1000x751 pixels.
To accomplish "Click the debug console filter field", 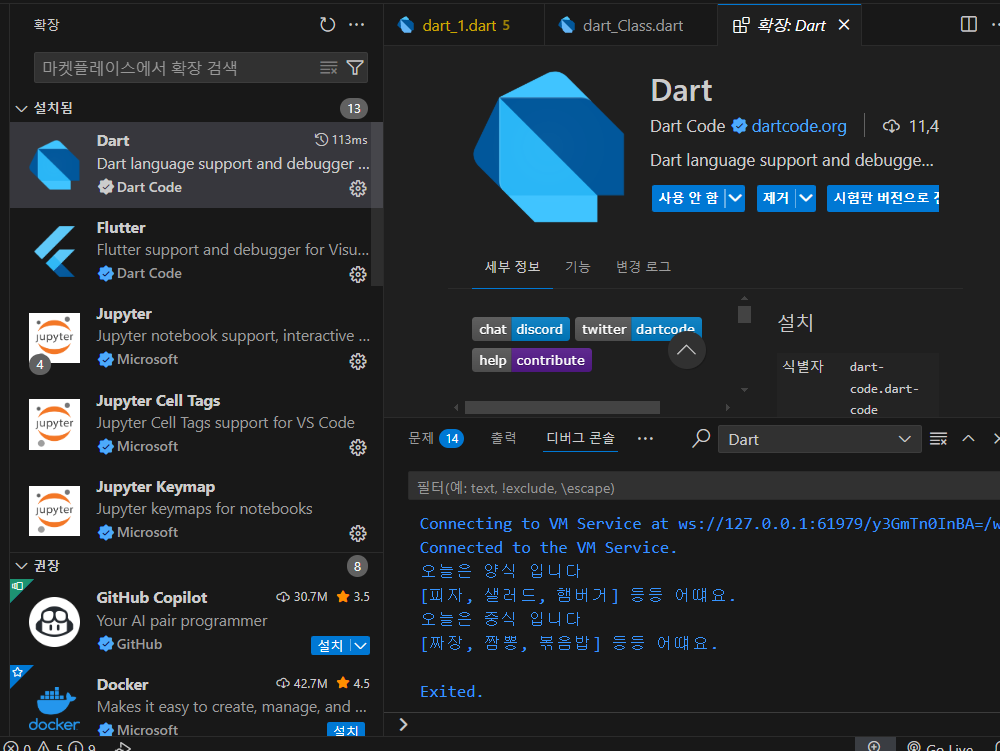I will 704,488.
